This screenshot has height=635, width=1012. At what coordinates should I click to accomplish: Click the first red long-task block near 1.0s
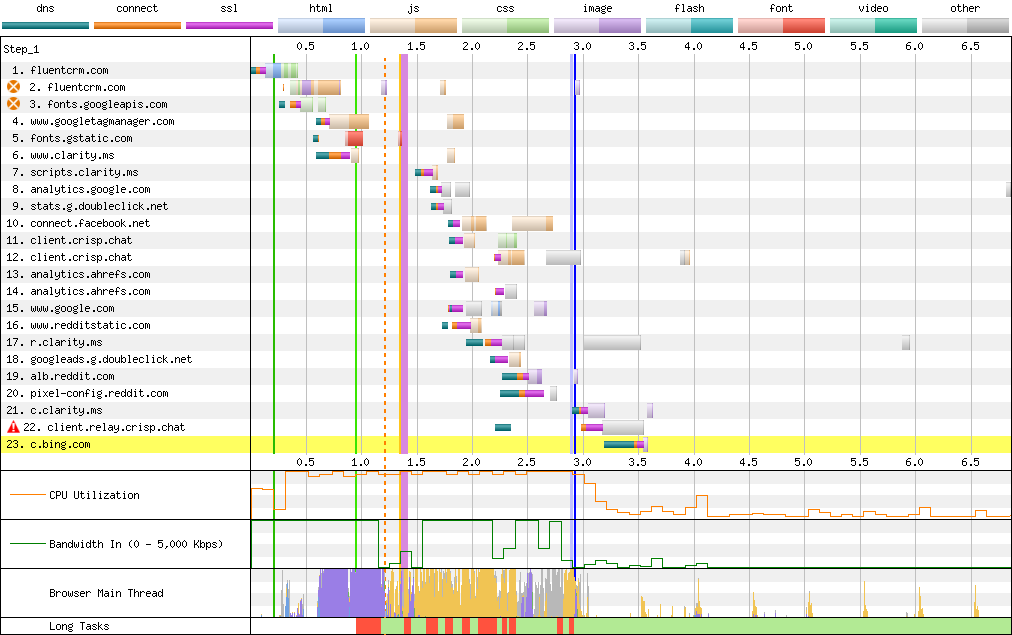(369, 626)
